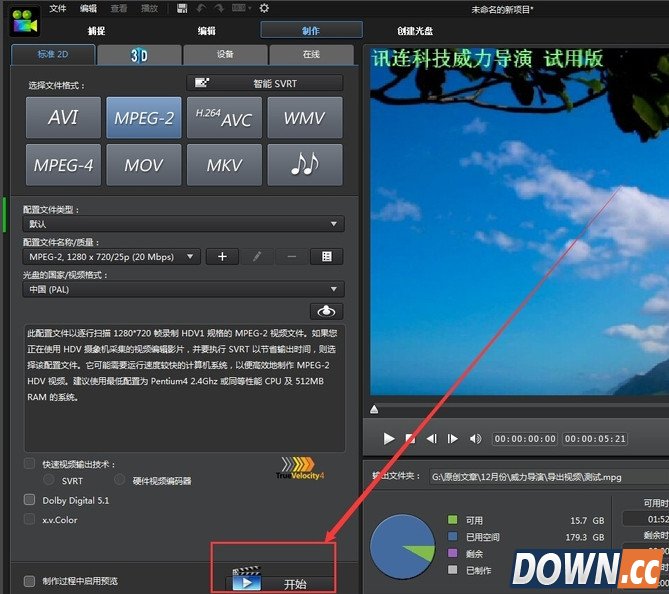Click the volume speaker icon

[x=475, y=438]
